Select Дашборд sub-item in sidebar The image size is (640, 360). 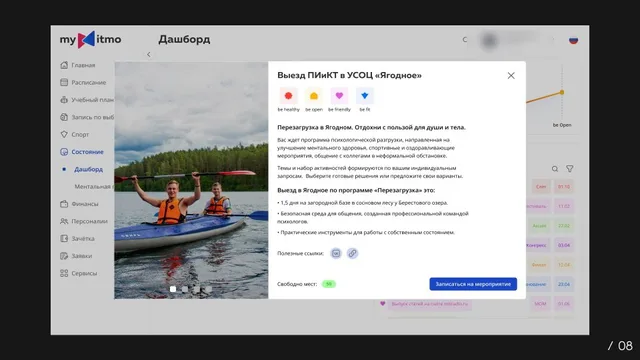click(88, 169)
